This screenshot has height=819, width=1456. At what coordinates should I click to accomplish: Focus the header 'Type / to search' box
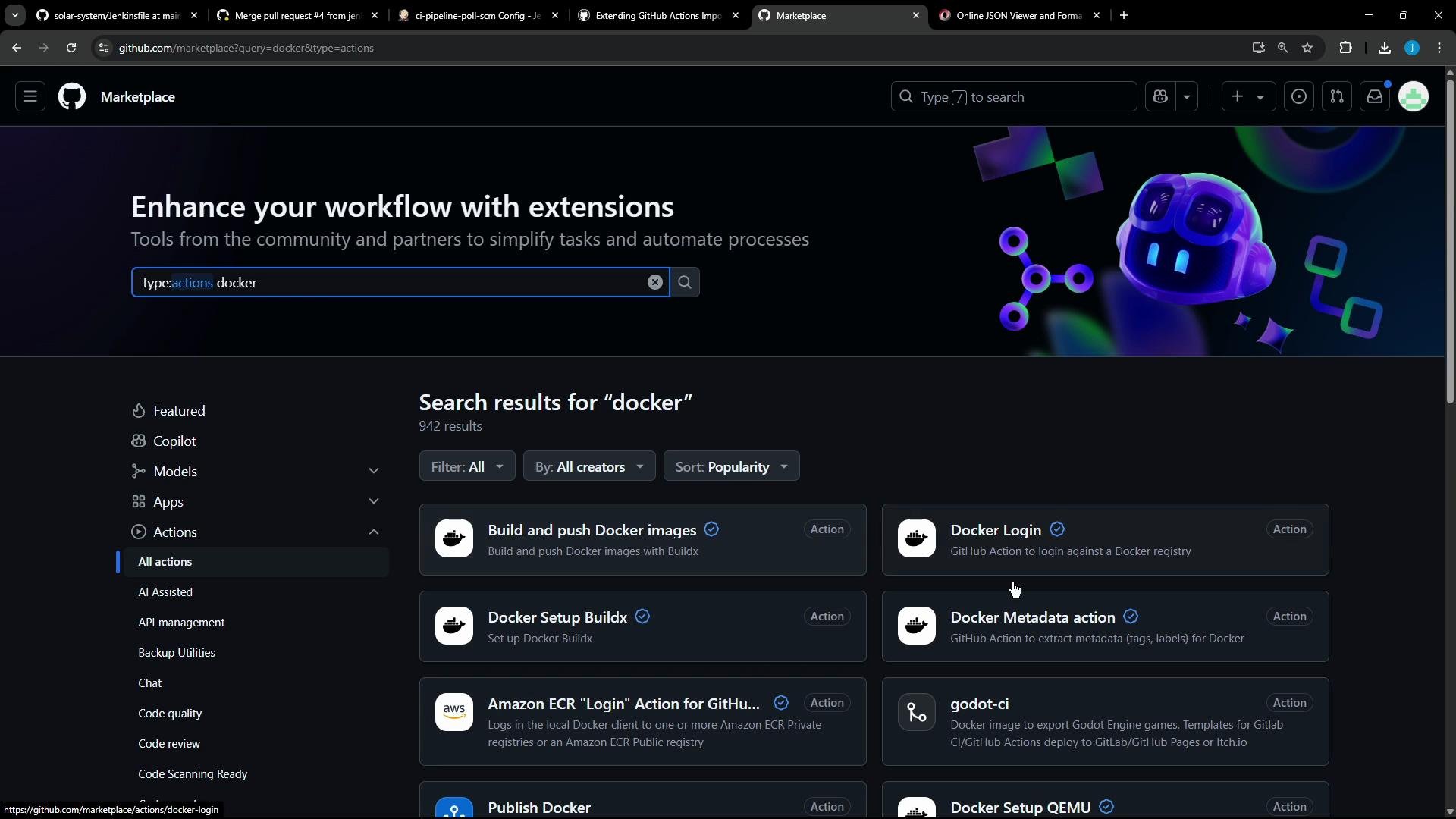[1014, 97]
